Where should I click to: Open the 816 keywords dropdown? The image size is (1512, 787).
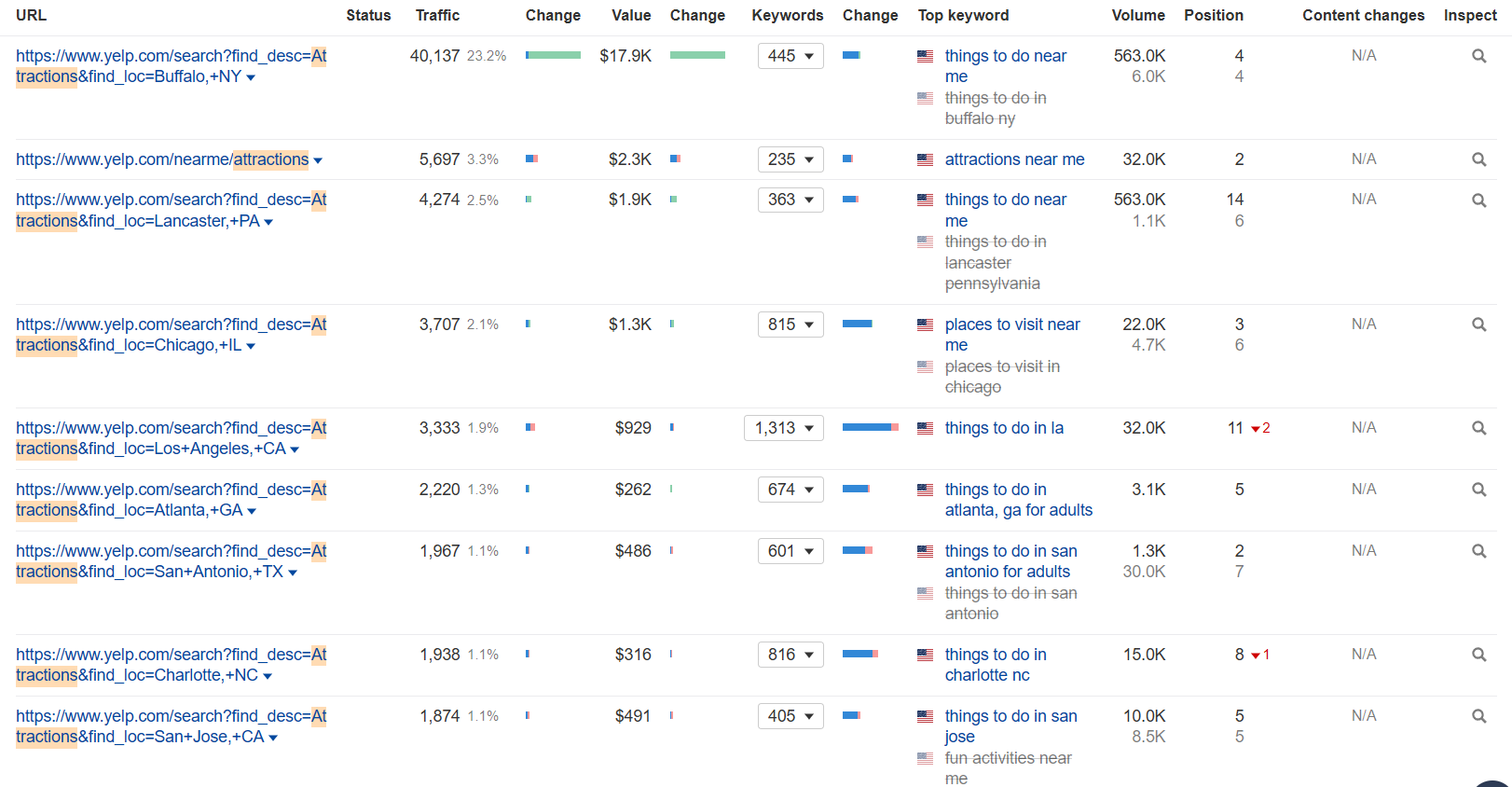[790, 655]
